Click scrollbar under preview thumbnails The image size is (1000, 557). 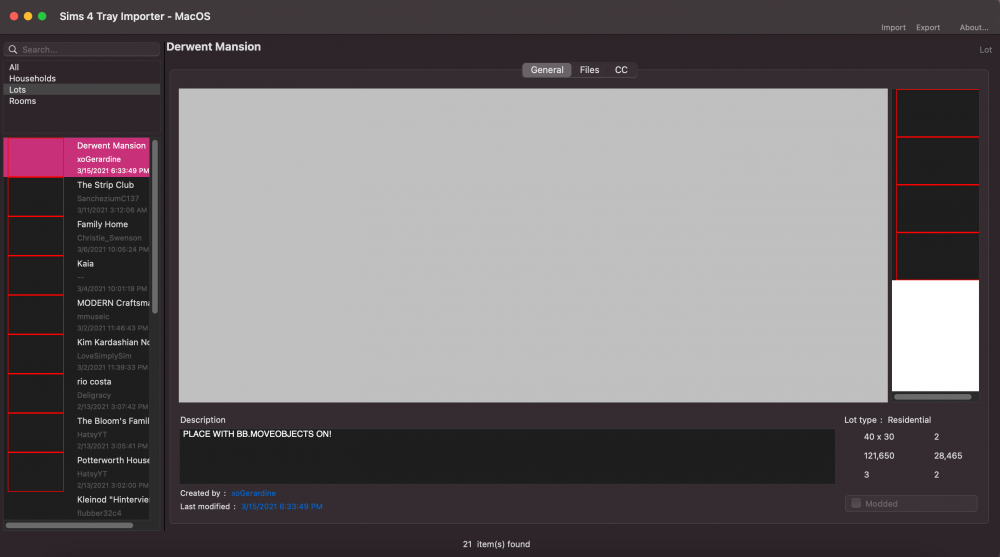pos(932,397)
